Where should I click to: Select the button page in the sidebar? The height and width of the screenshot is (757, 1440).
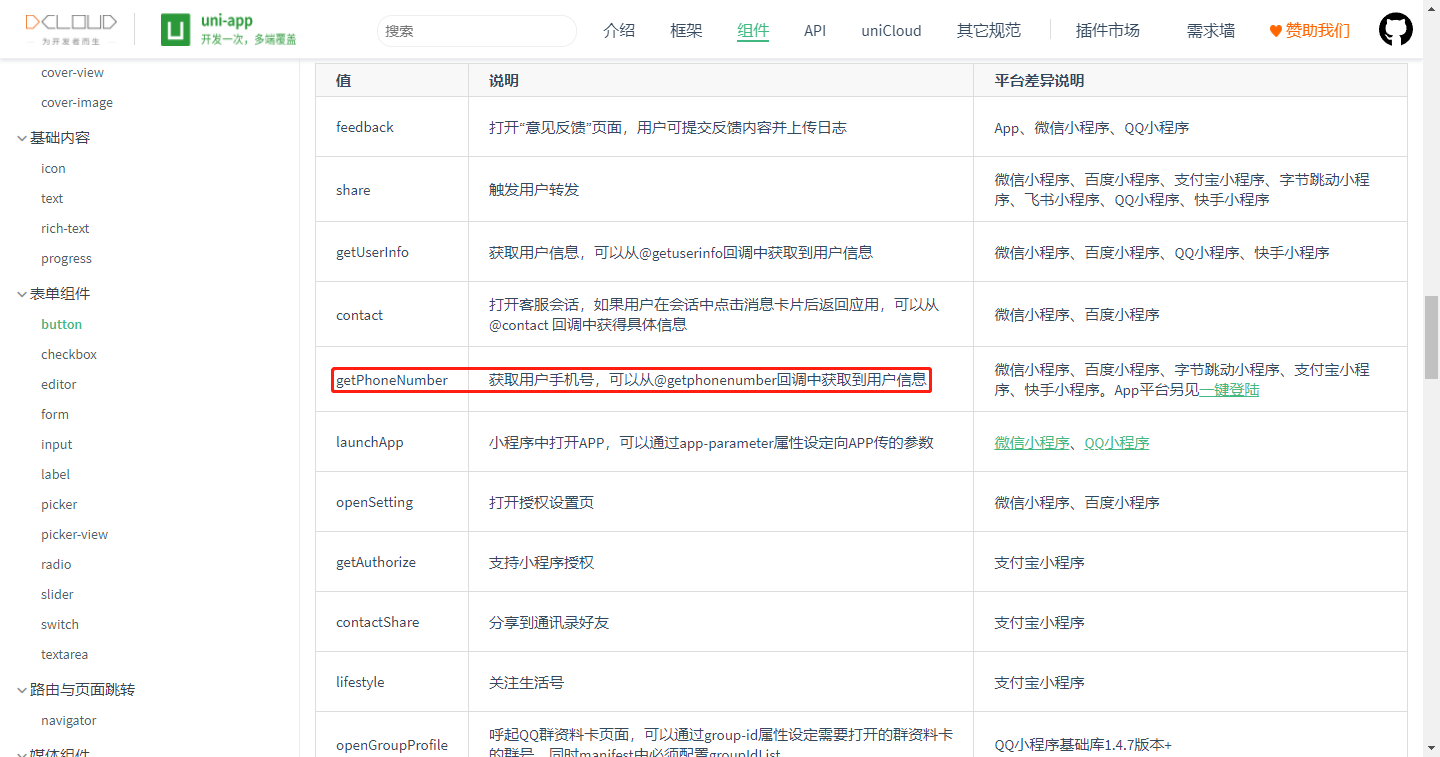(x=61, y=324)
